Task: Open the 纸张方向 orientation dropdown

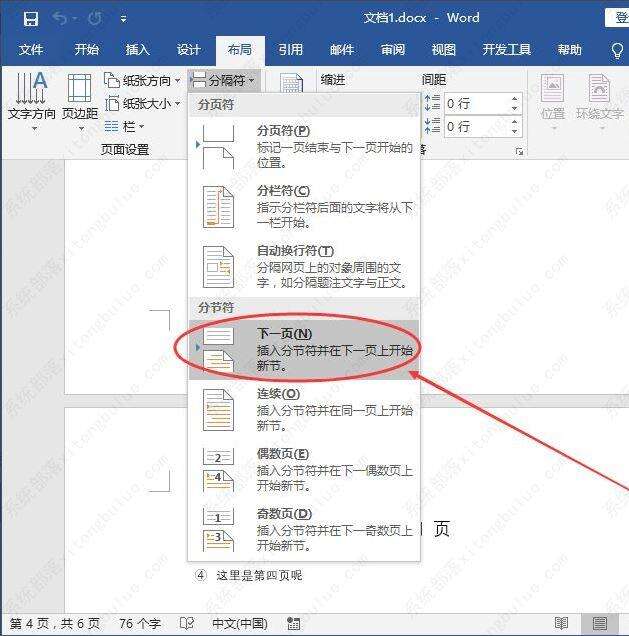Action: point(142,81)
